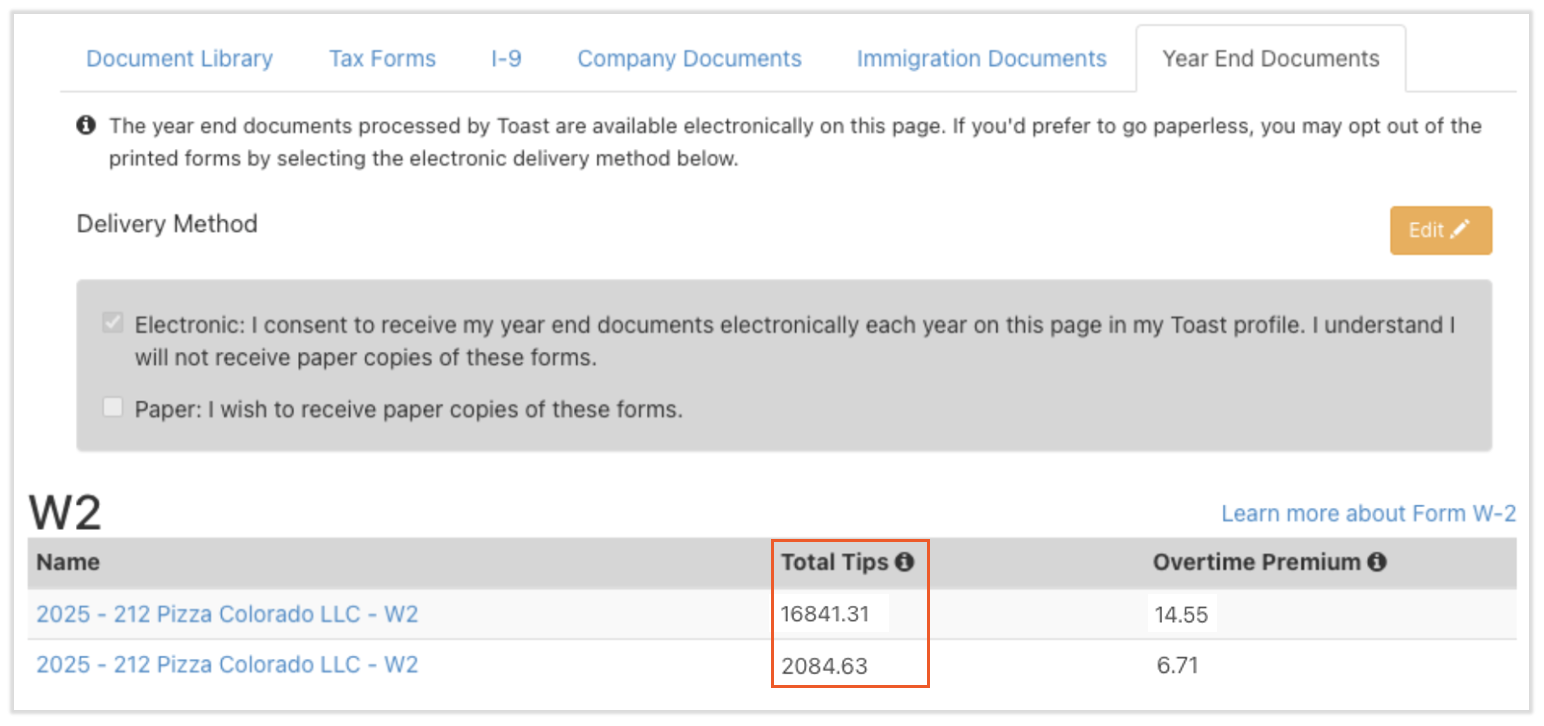1544x726 pixels.
Task: Switch to the Immigration Documents tab
Action: [x=981, y=59]
